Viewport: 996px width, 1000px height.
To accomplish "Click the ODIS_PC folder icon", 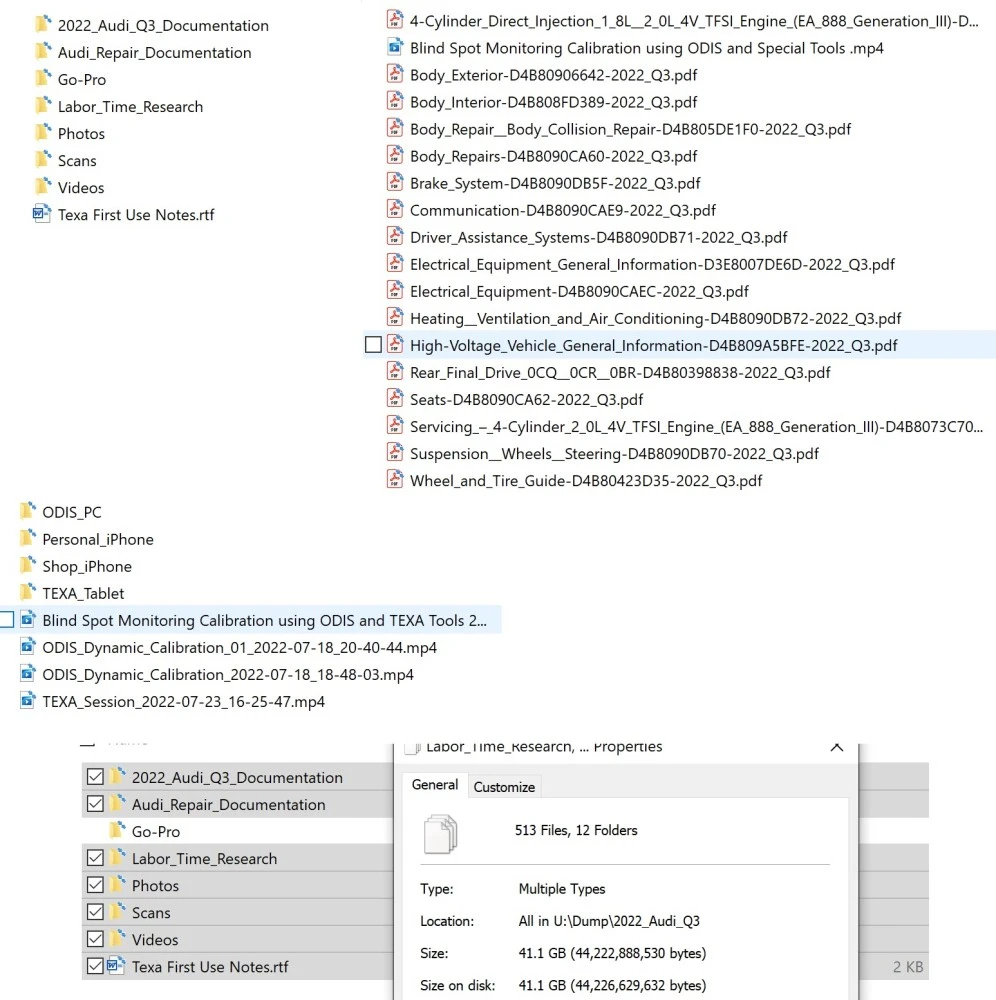I will point(27,511).
